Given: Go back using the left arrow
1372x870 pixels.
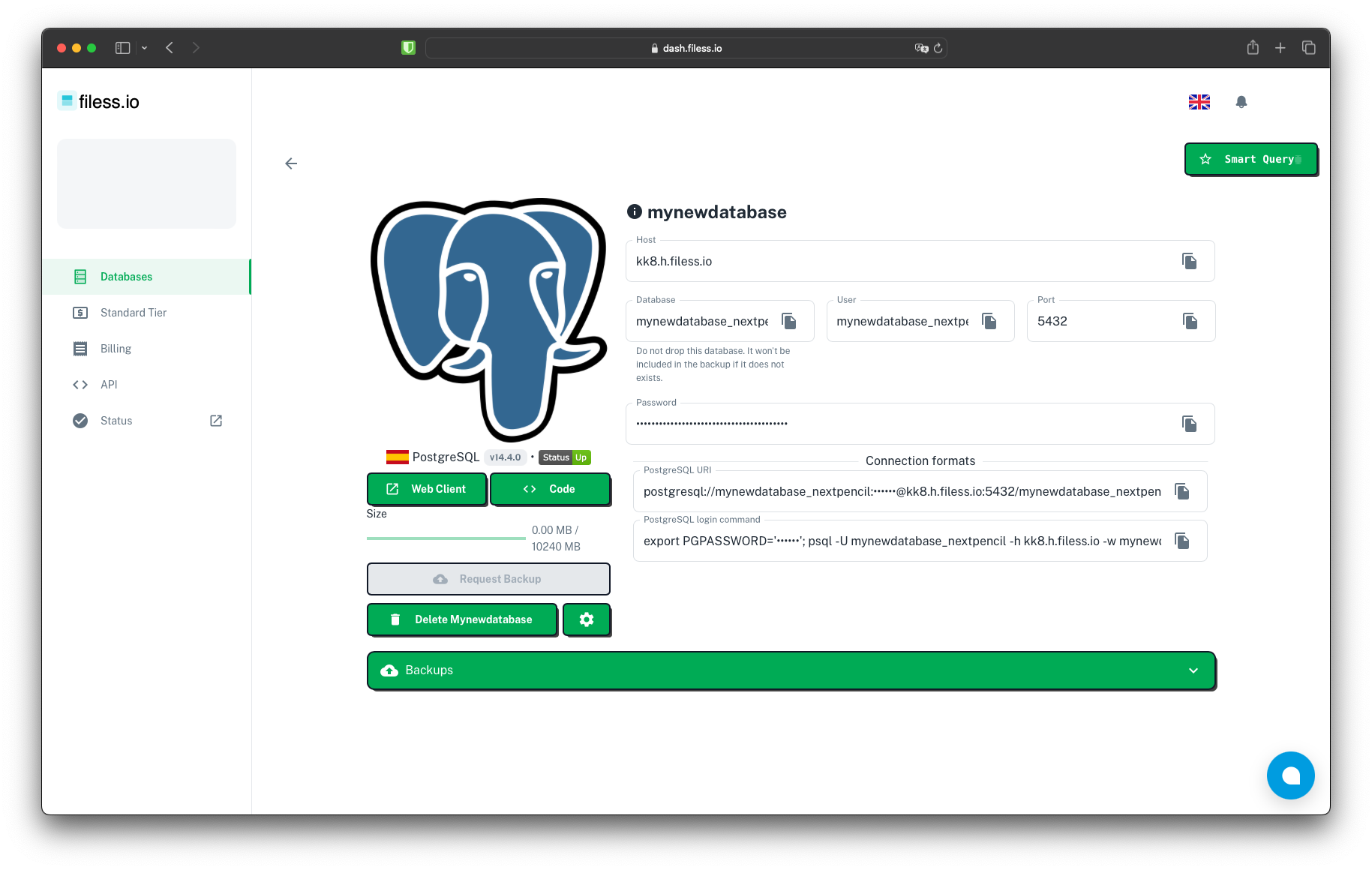Looking at the screenshot, I should click(291, 163).
